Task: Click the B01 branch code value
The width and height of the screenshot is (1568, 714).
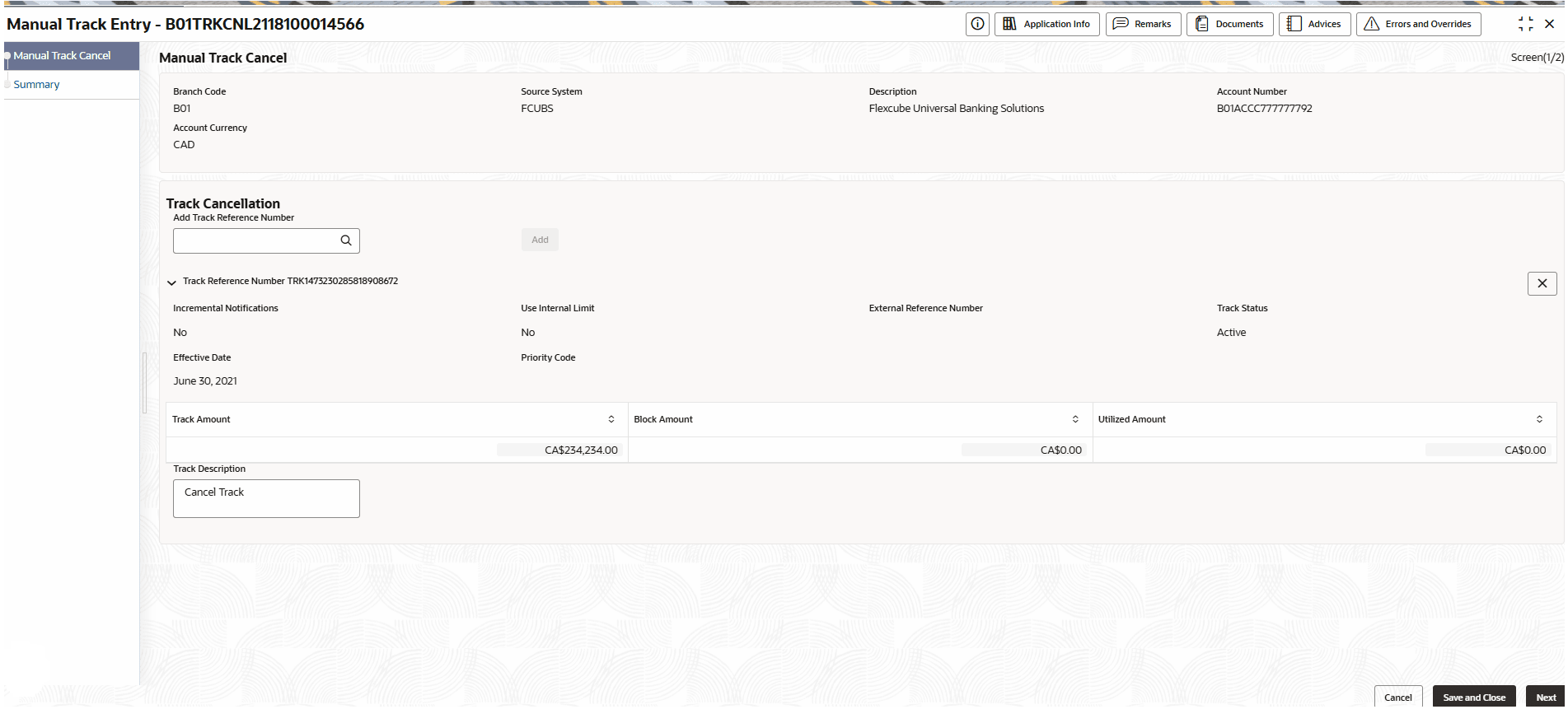Action: [x=182, y=108]
